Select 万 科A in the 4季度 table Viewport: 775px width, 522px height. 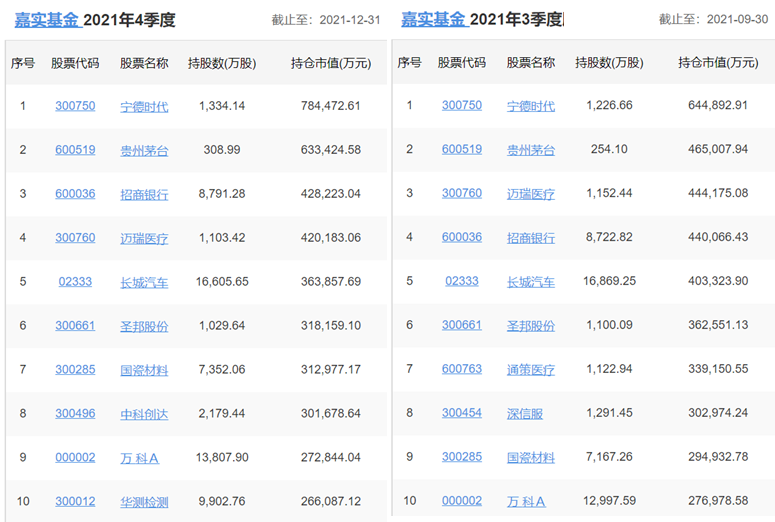pos(140,458)
